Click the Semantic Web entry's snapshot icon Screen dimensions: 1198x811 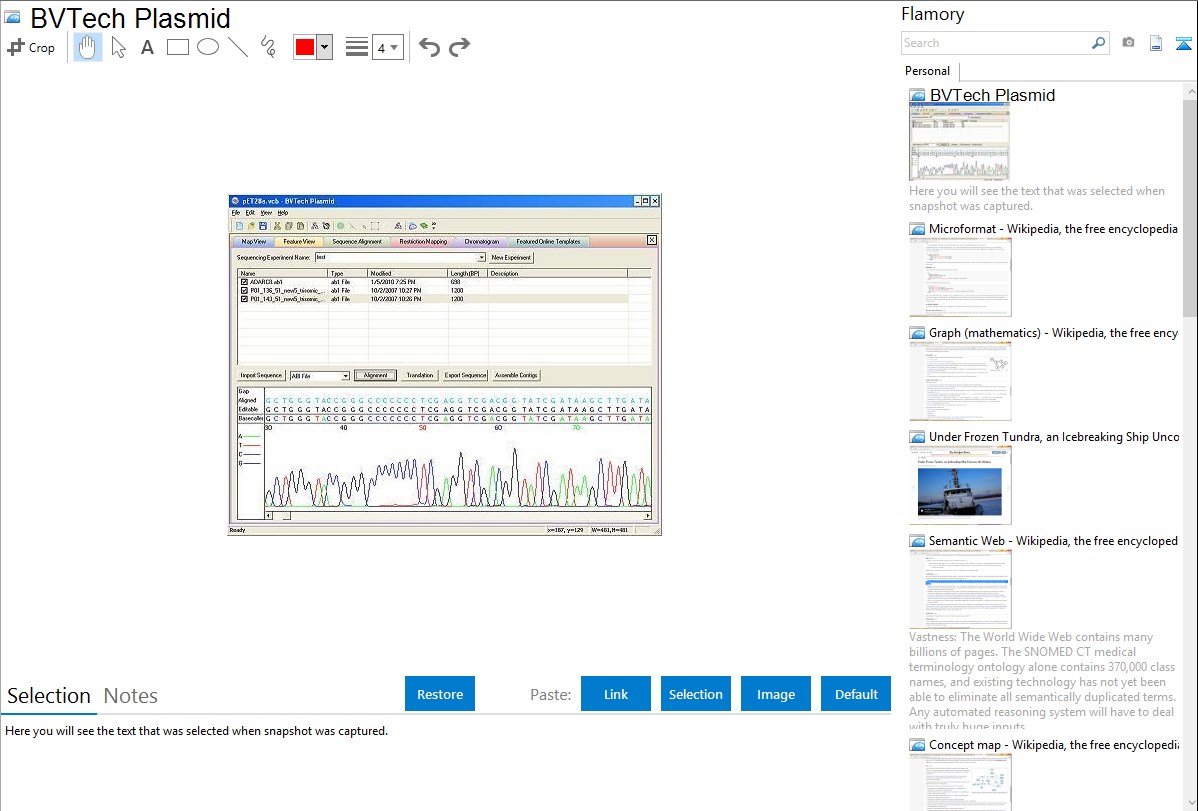point(918,540)
